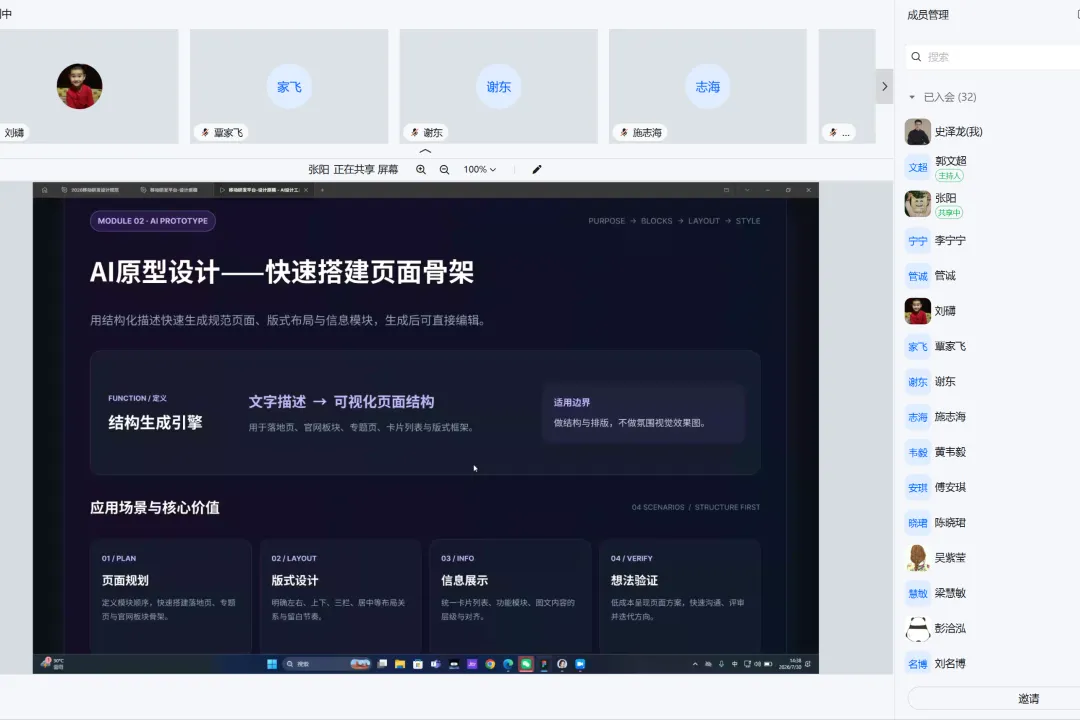
Task: Click the member search field
Action: [992, 57]
